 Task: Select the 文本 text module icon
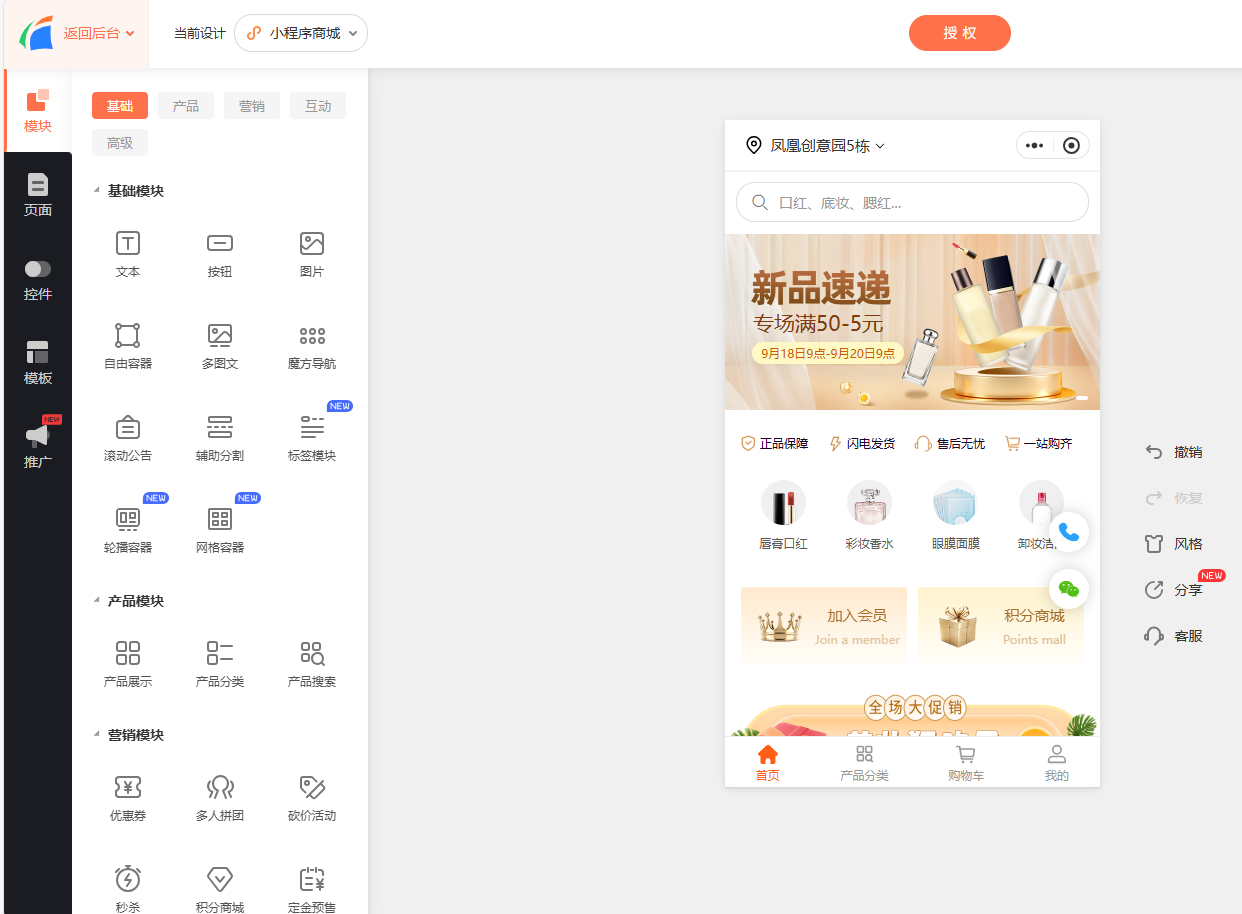pyautogui.click(x=128, y=244)
